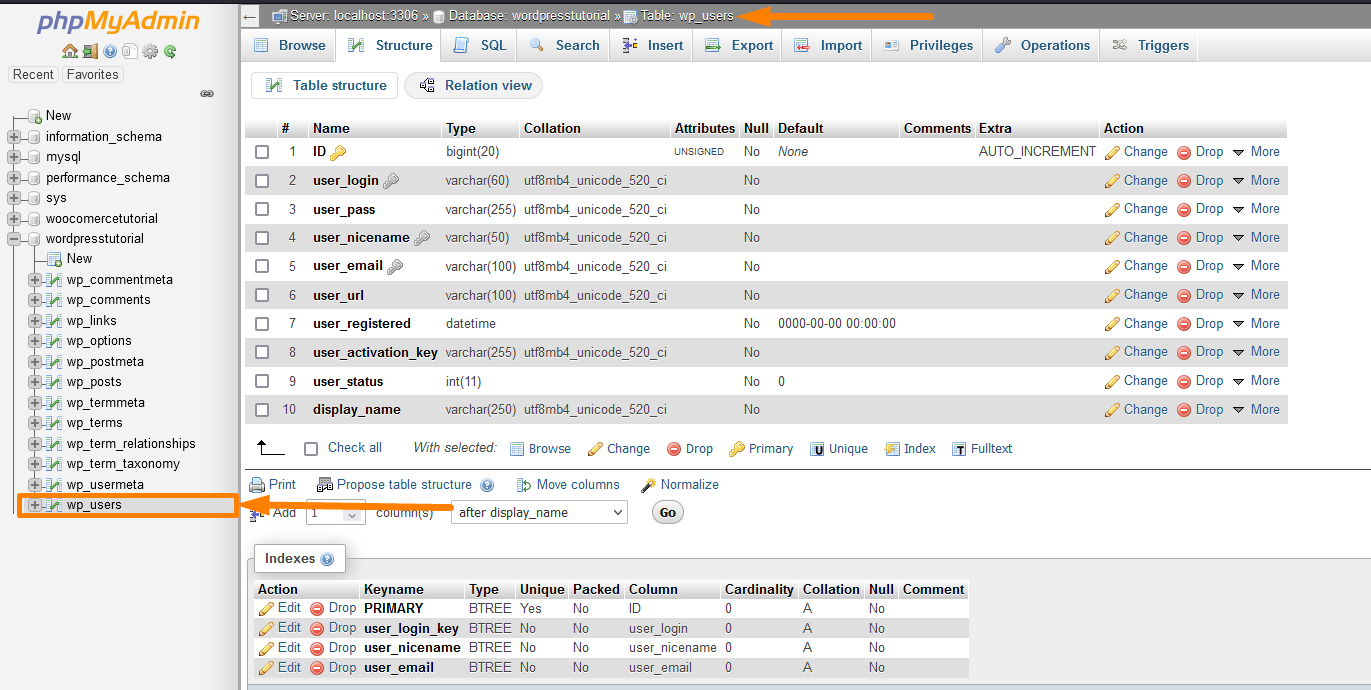Tick the checkbox for user_nicename row
The height and width of the screenshot is (690, 1371).
click(262, 238)
